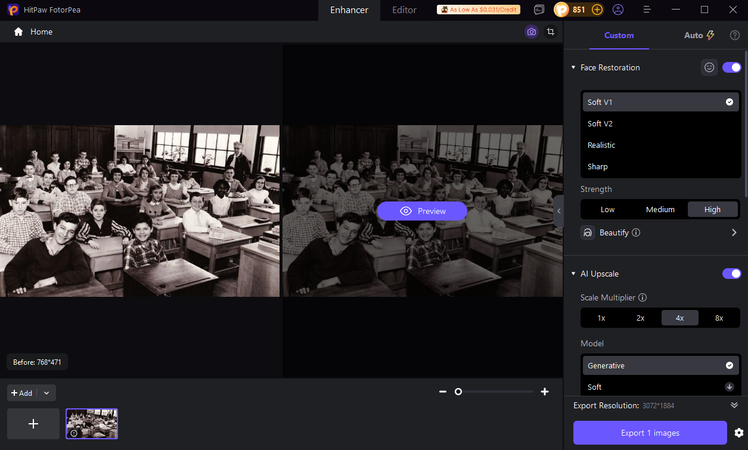
Task: Click the +Add button
Action: point(22,393)
